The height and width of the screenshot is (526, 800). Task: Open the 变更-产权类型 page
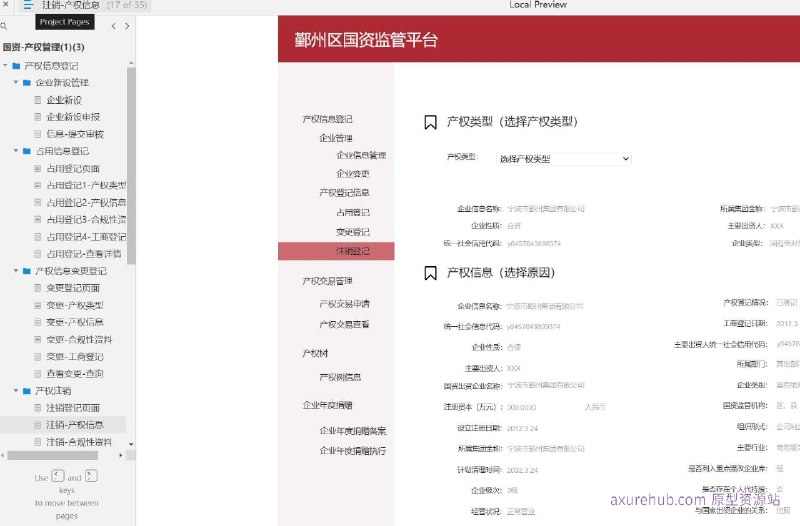point(75,305)
